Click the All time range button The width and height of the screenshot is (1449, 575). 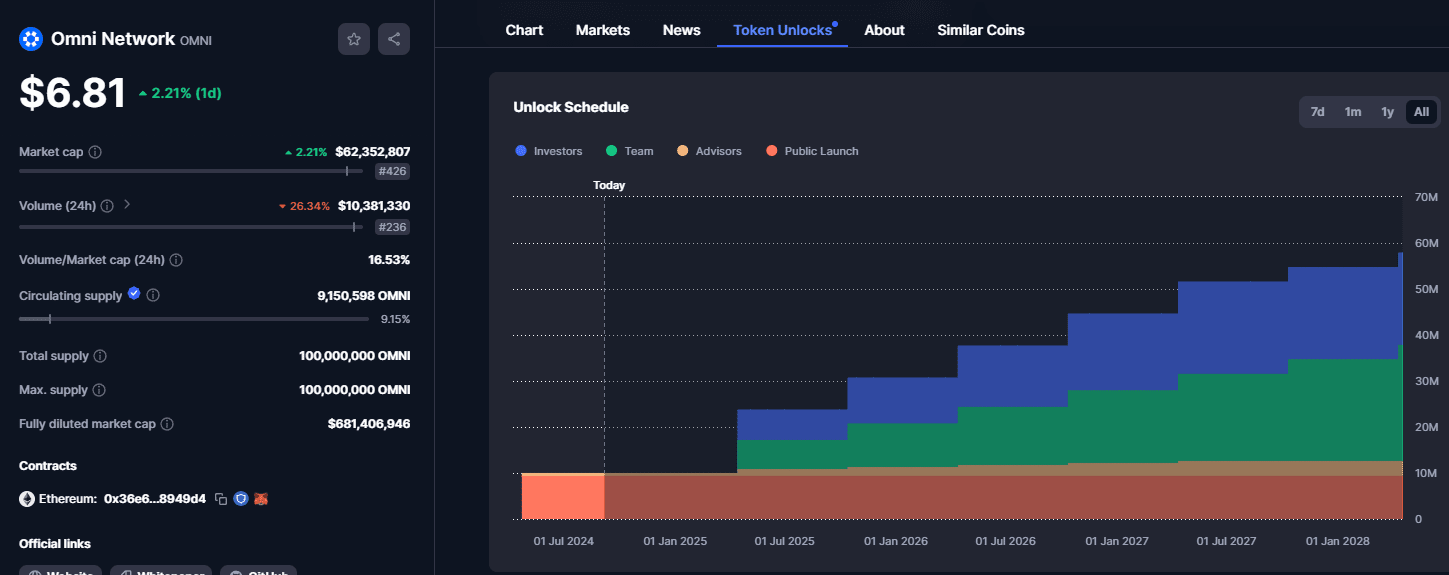pyautogui.click(x=1421, y=112)
